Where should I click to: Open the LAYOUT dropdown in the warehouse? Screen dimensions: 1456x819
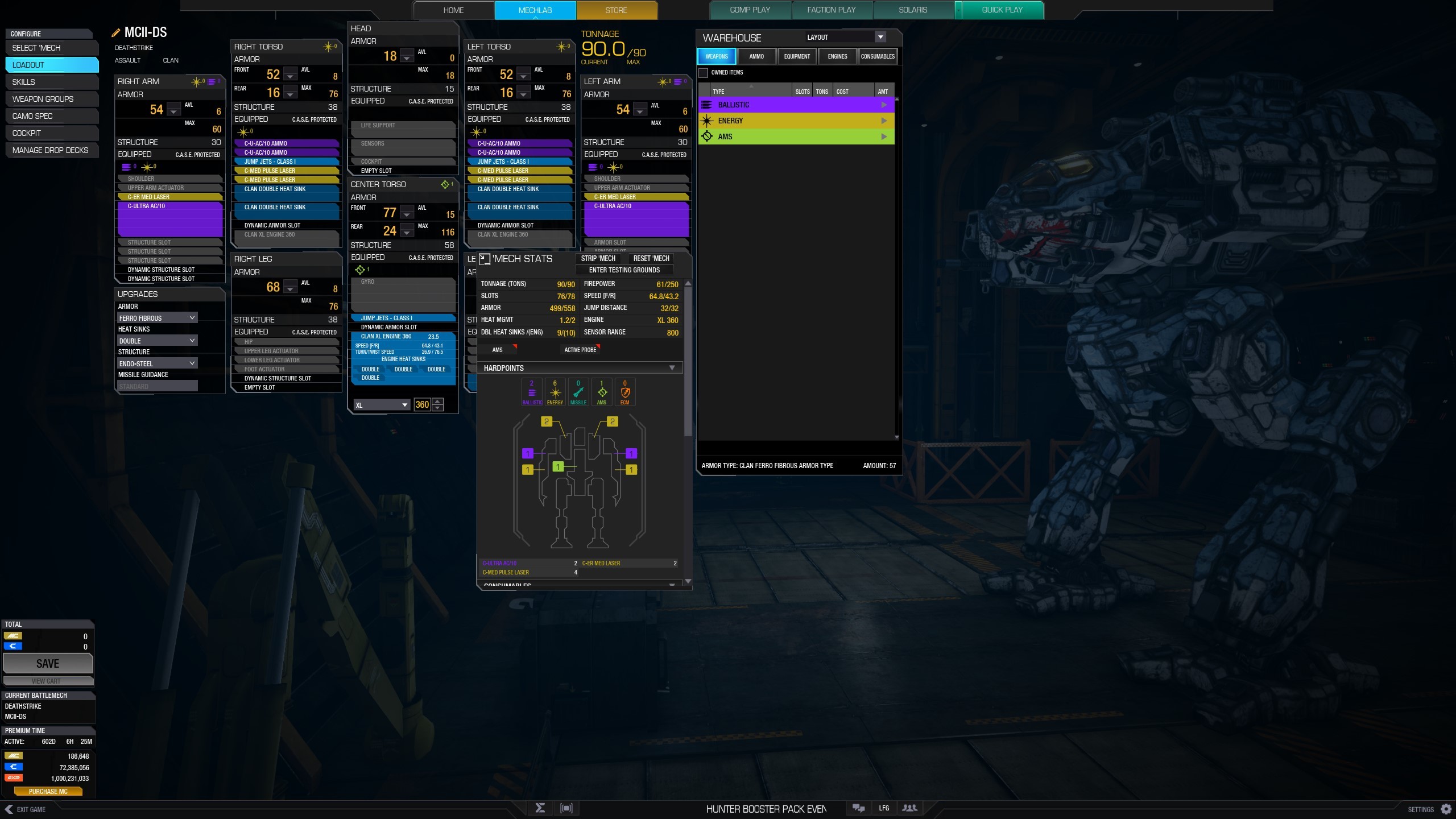tap(880, 37)
